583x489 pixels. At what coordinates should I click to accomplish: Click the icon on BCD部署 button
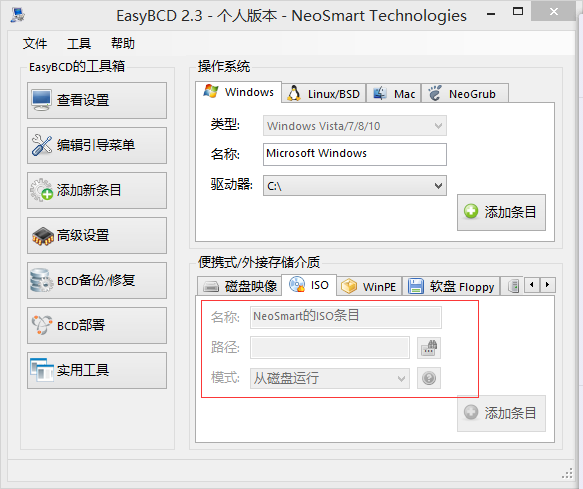tap(42, 325)
